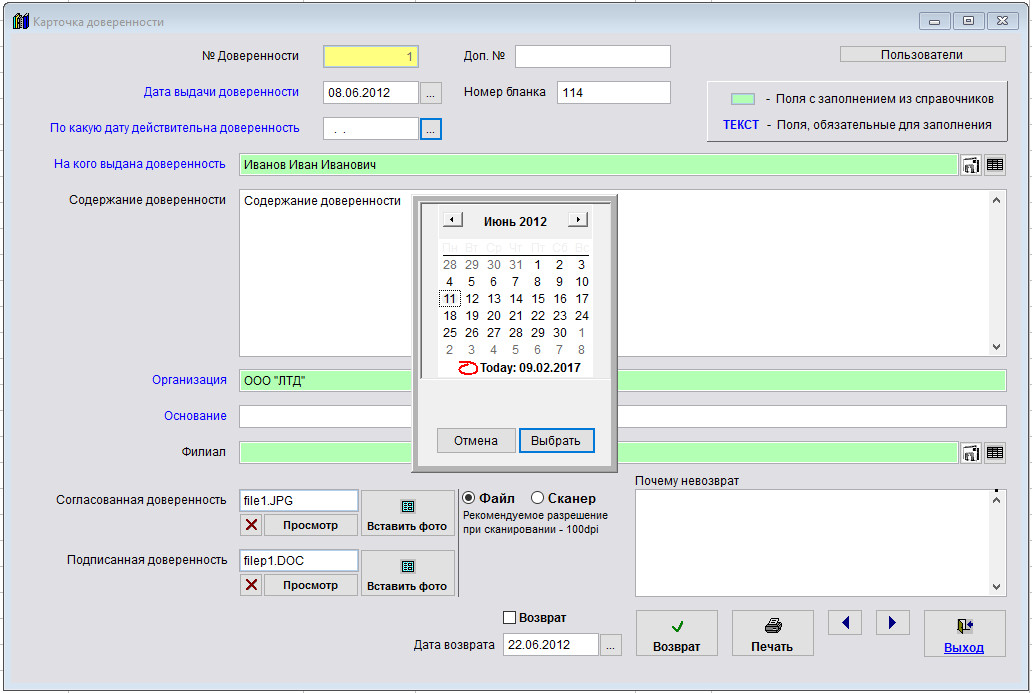Go to next record with right arrow
The width and height of the screenshot is (1032, 693).
pos(892,623)
